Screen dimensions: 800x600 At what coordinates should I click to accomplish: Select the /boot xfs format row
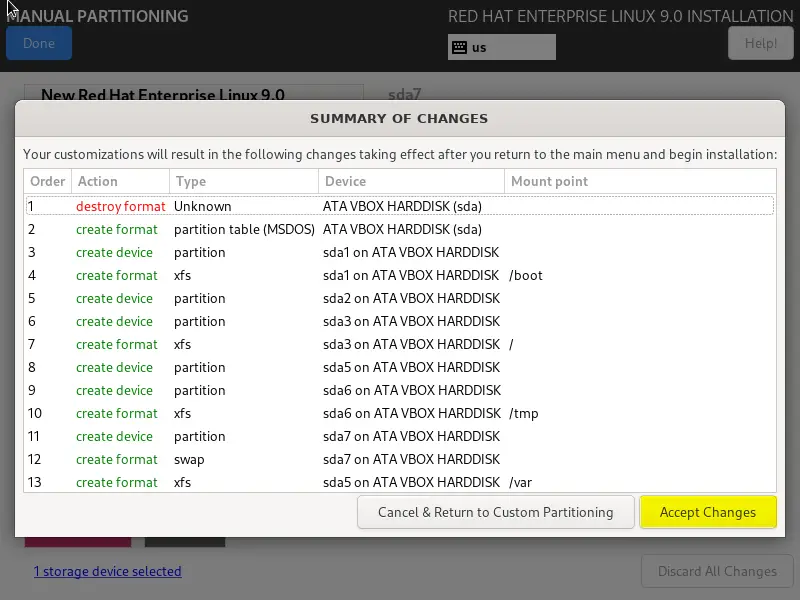click(400, 275)
